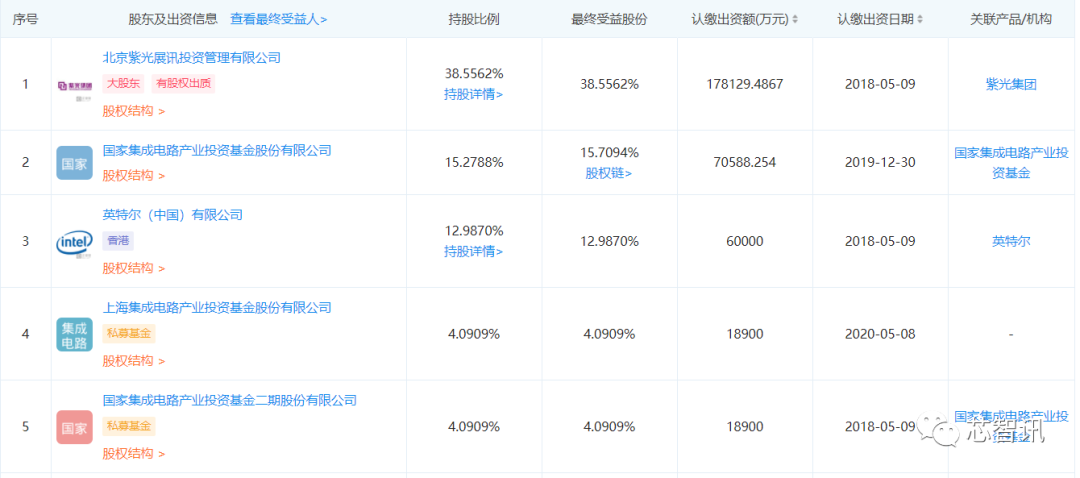
Task: Open 国家集成电路产业投资基金二期股份有限公司 link
Action: coord(229,400)
